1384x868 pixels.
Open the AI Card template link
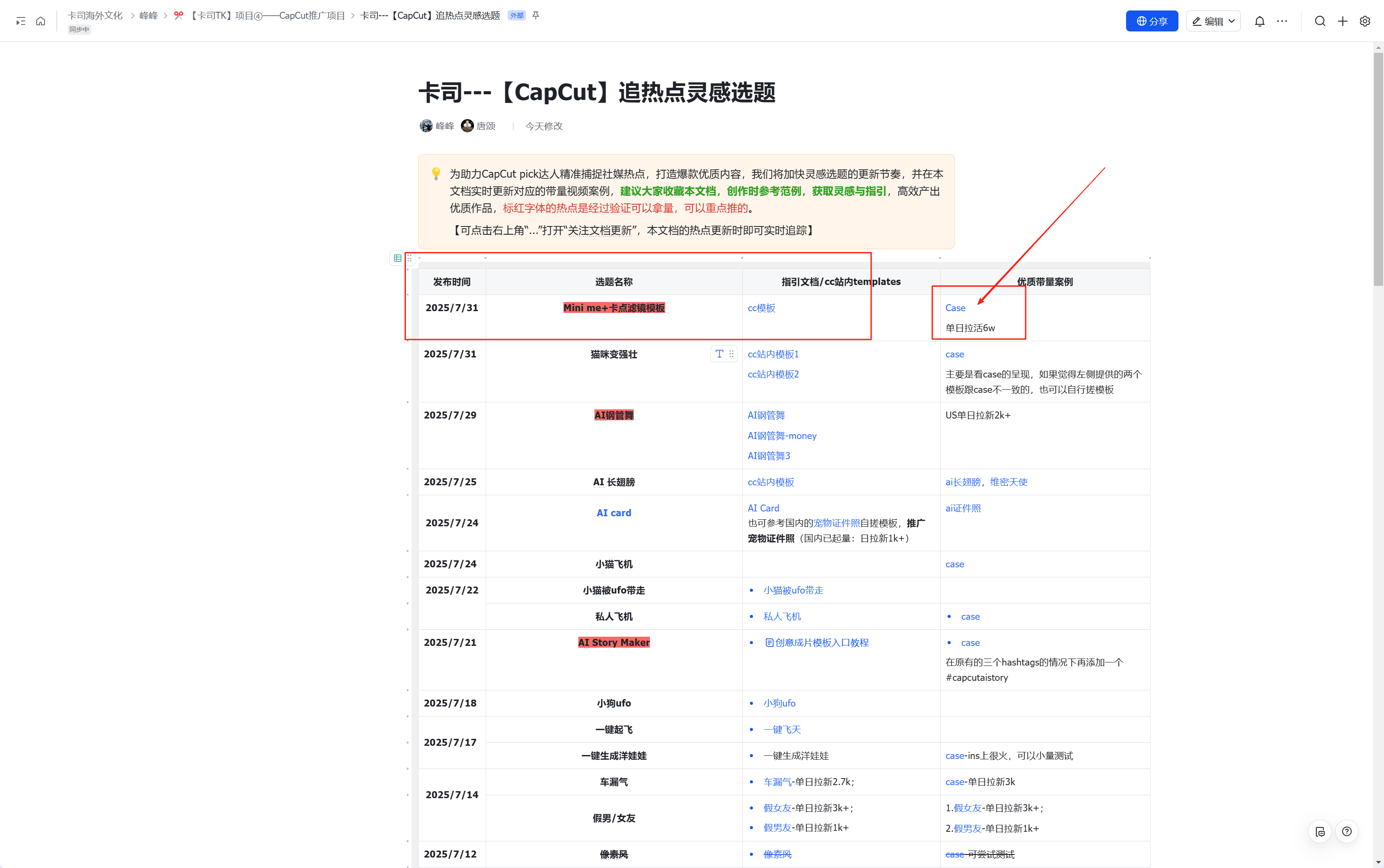(763, 509)
